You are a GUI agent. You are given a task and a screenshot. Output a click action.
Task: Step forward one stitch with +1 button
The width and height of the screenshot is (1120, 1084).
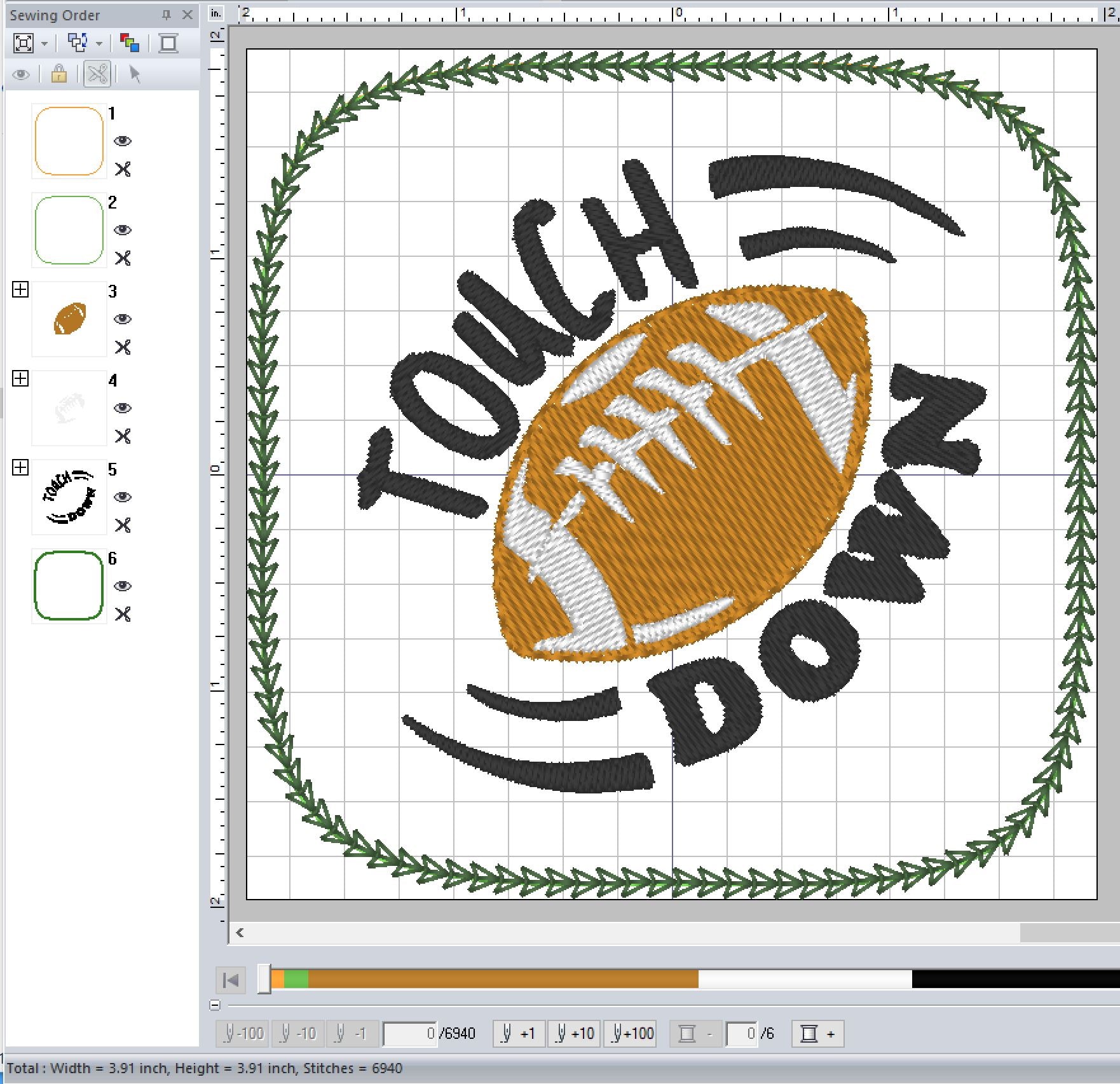519,1034
